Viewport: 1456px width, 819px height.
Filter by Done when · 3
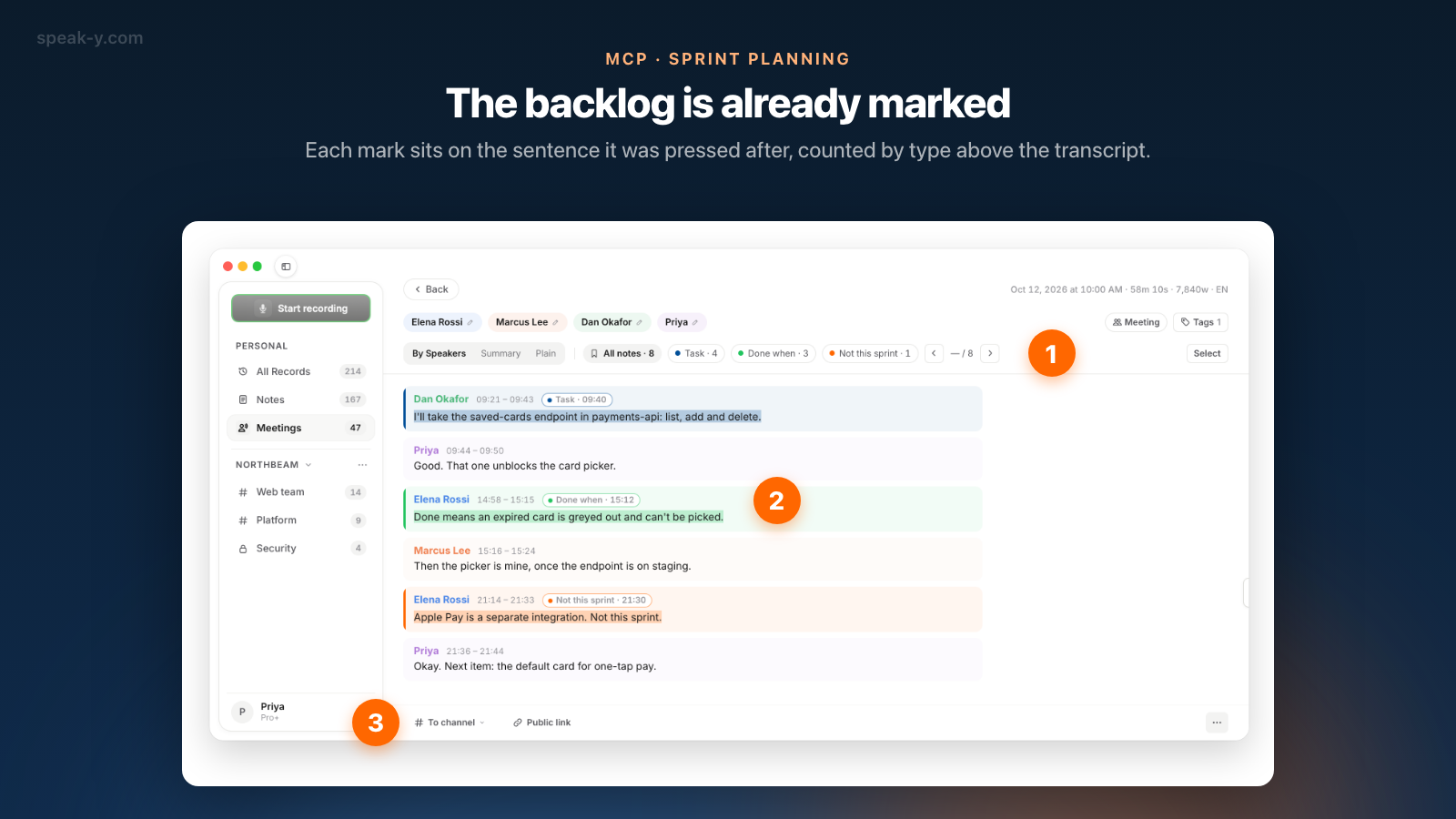tap(773, 354)
